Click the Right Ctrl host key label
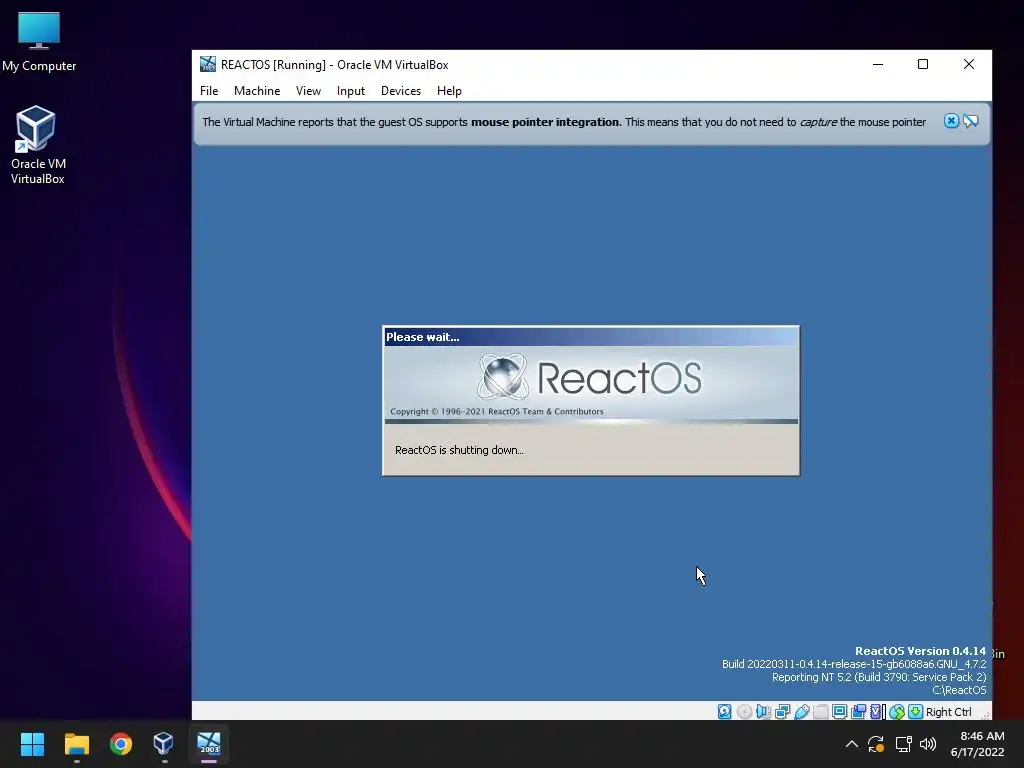1024x768 pixels. point(948,712)
